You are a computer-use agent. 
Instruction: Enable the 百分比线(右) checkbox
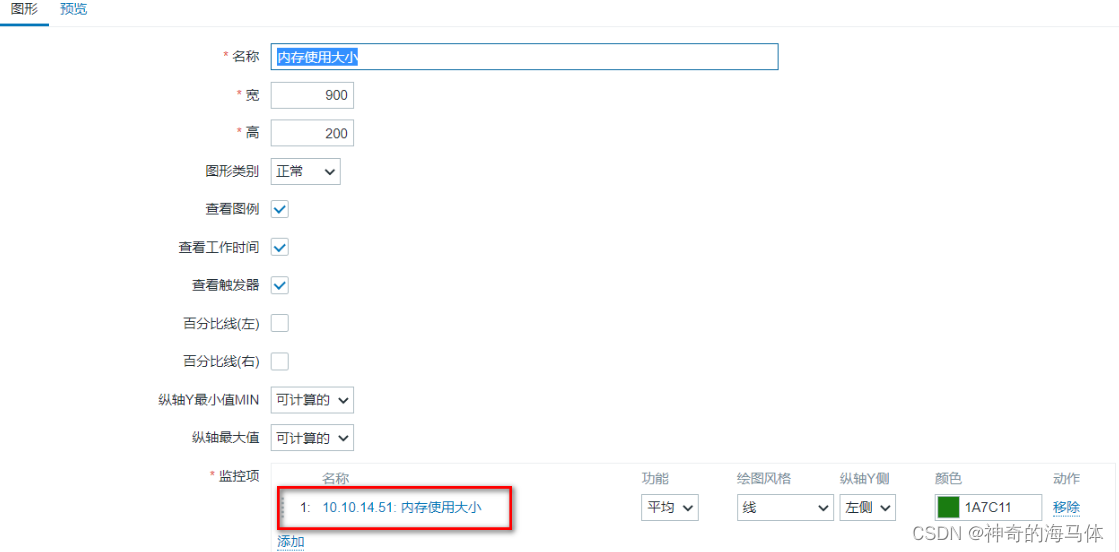point(280,361)
